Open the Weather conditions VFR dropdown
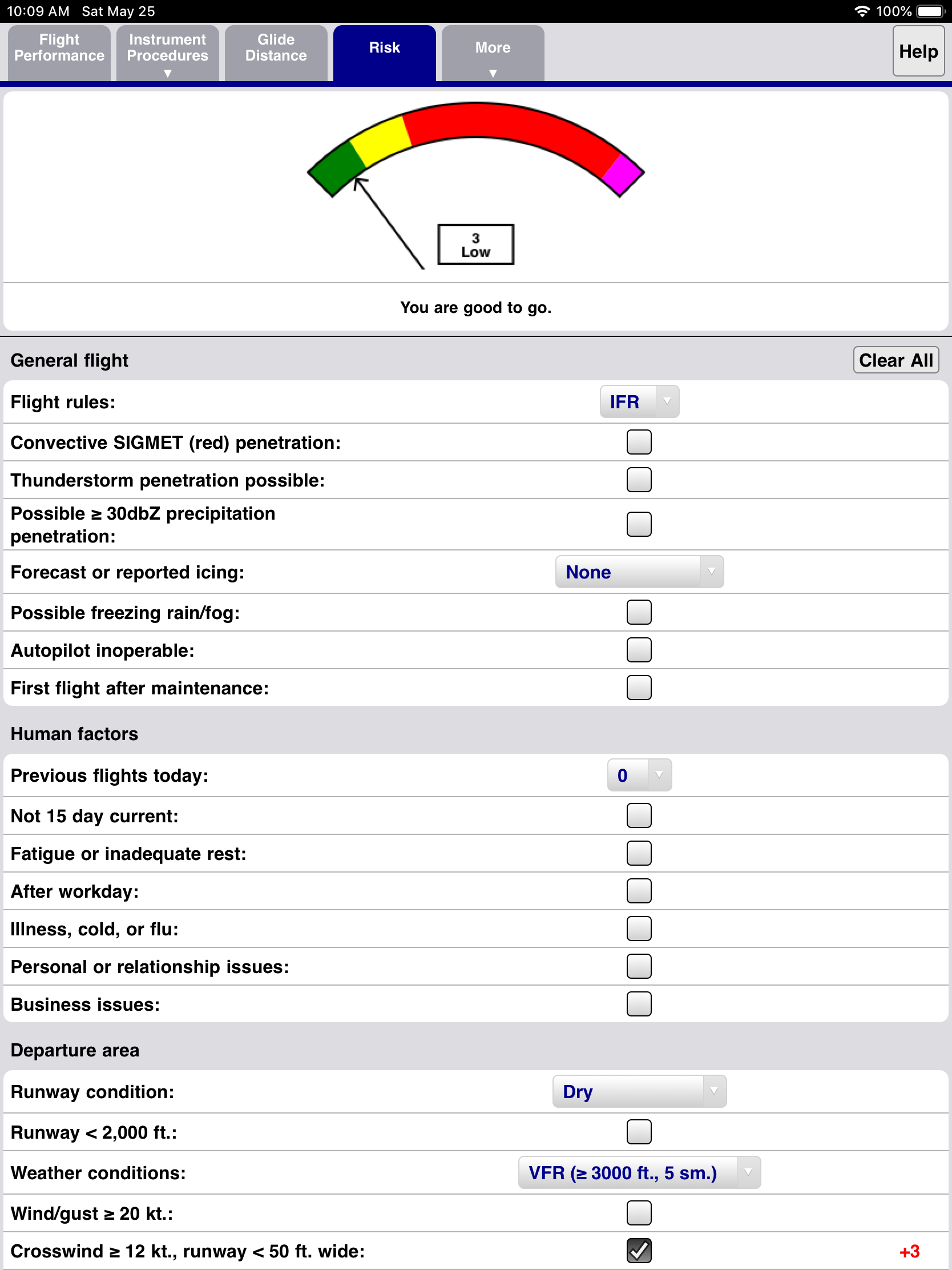 click(639, 1172)
